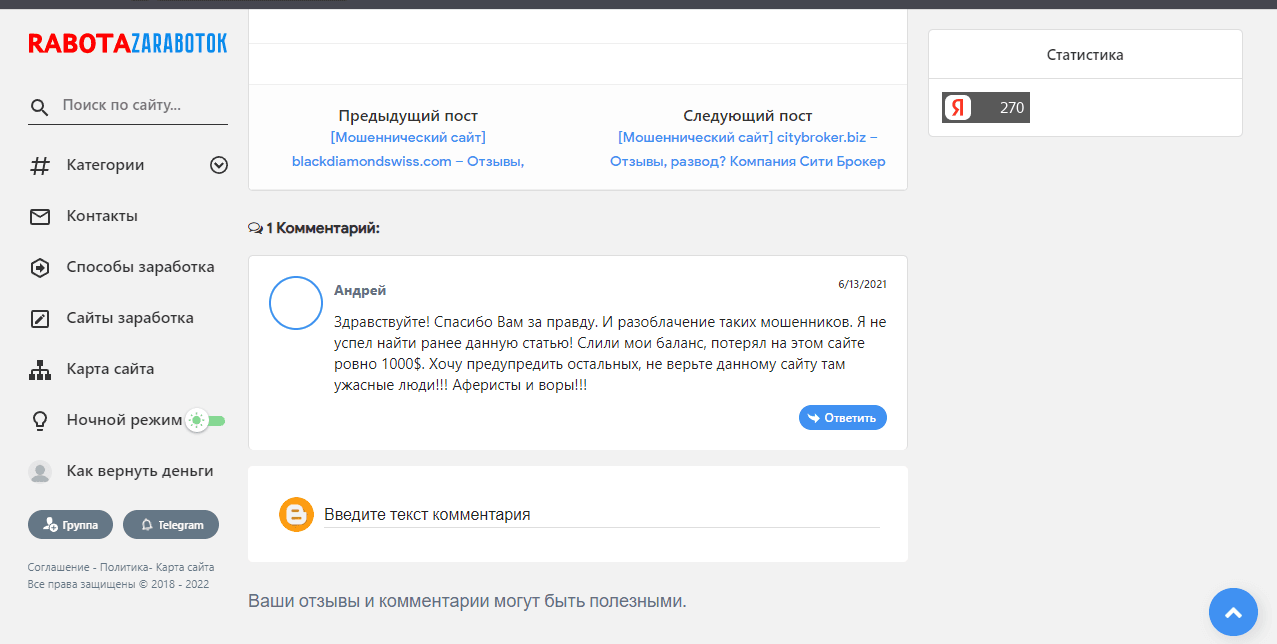Screen dimensions: 1277x644
Task: Open the Telegram channel button
Action: 171,524
